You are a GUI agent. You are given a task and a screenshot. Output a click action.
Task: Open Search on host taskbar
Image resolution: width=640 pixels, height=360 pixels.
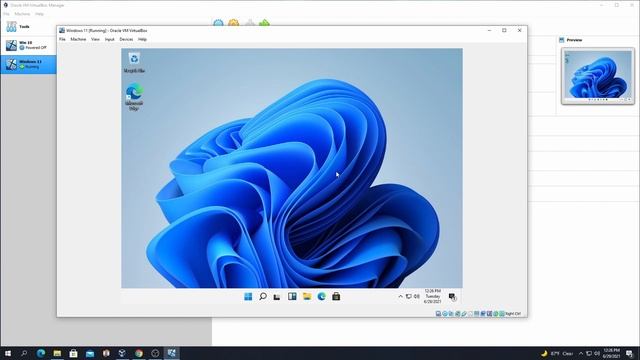[24, 353]
